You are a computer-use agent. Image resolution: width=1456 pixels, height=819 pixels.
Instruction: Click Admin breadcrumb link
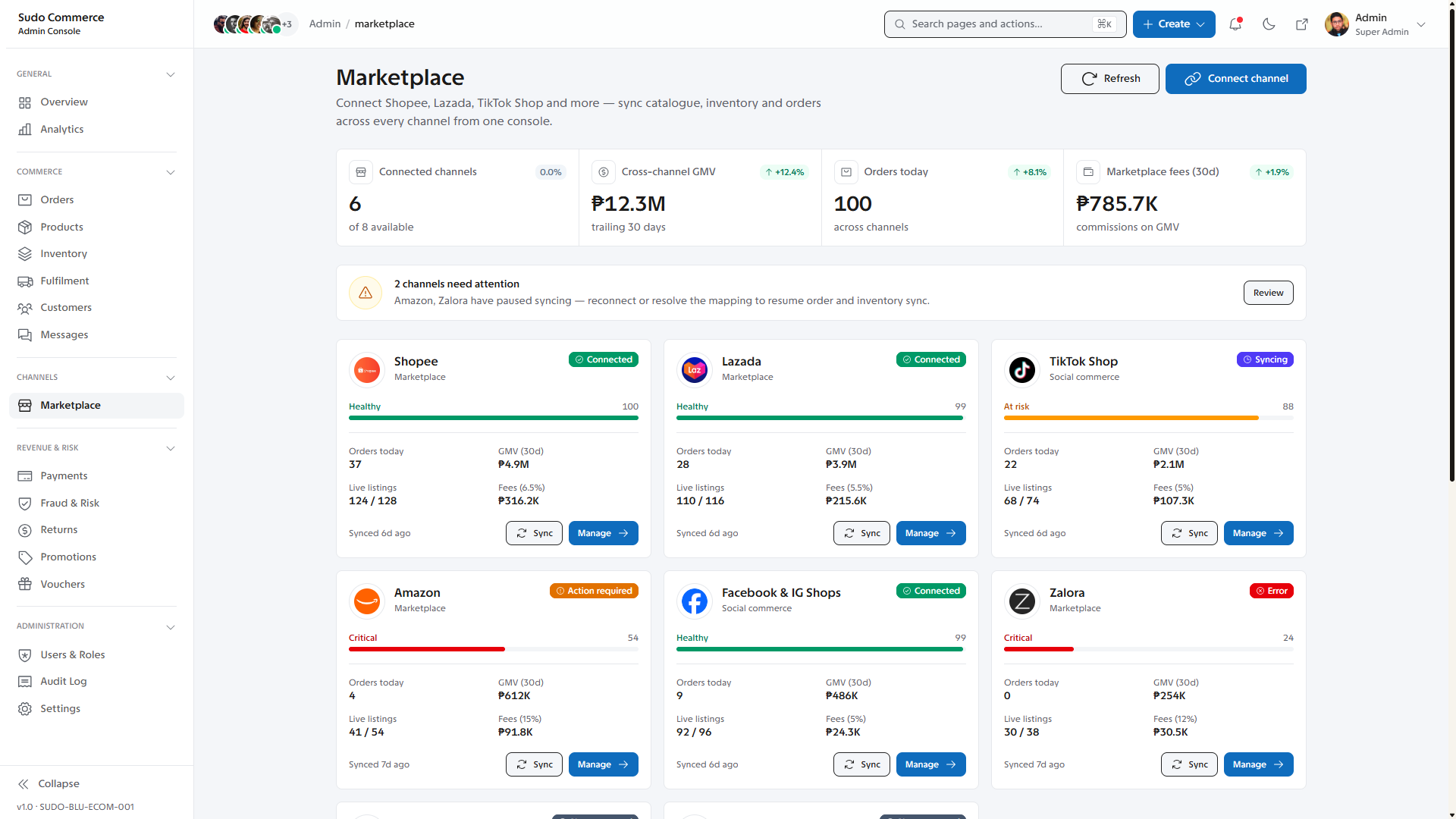(x=325, y=24)
